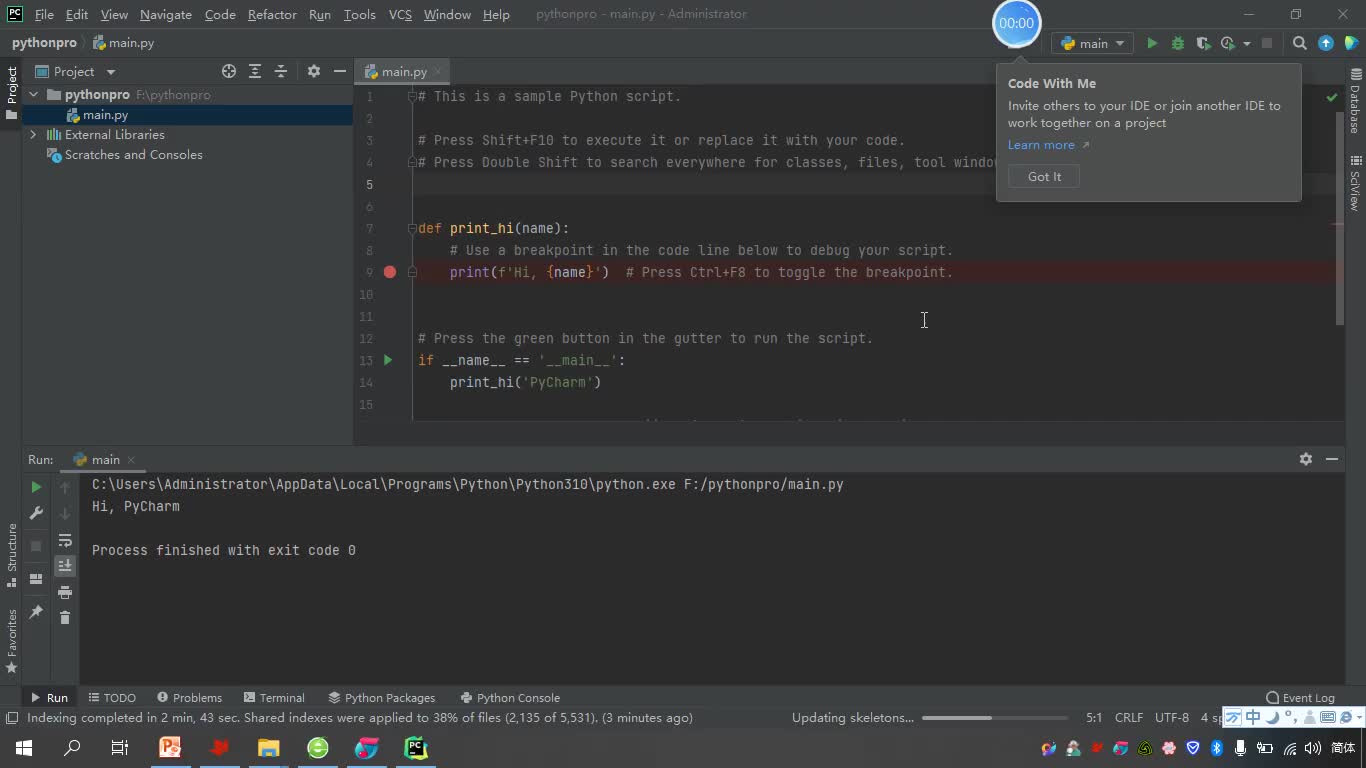
Task: Click the CRLF line separator in status bar
Action: pyautogui.click(x=1129, y=718)
